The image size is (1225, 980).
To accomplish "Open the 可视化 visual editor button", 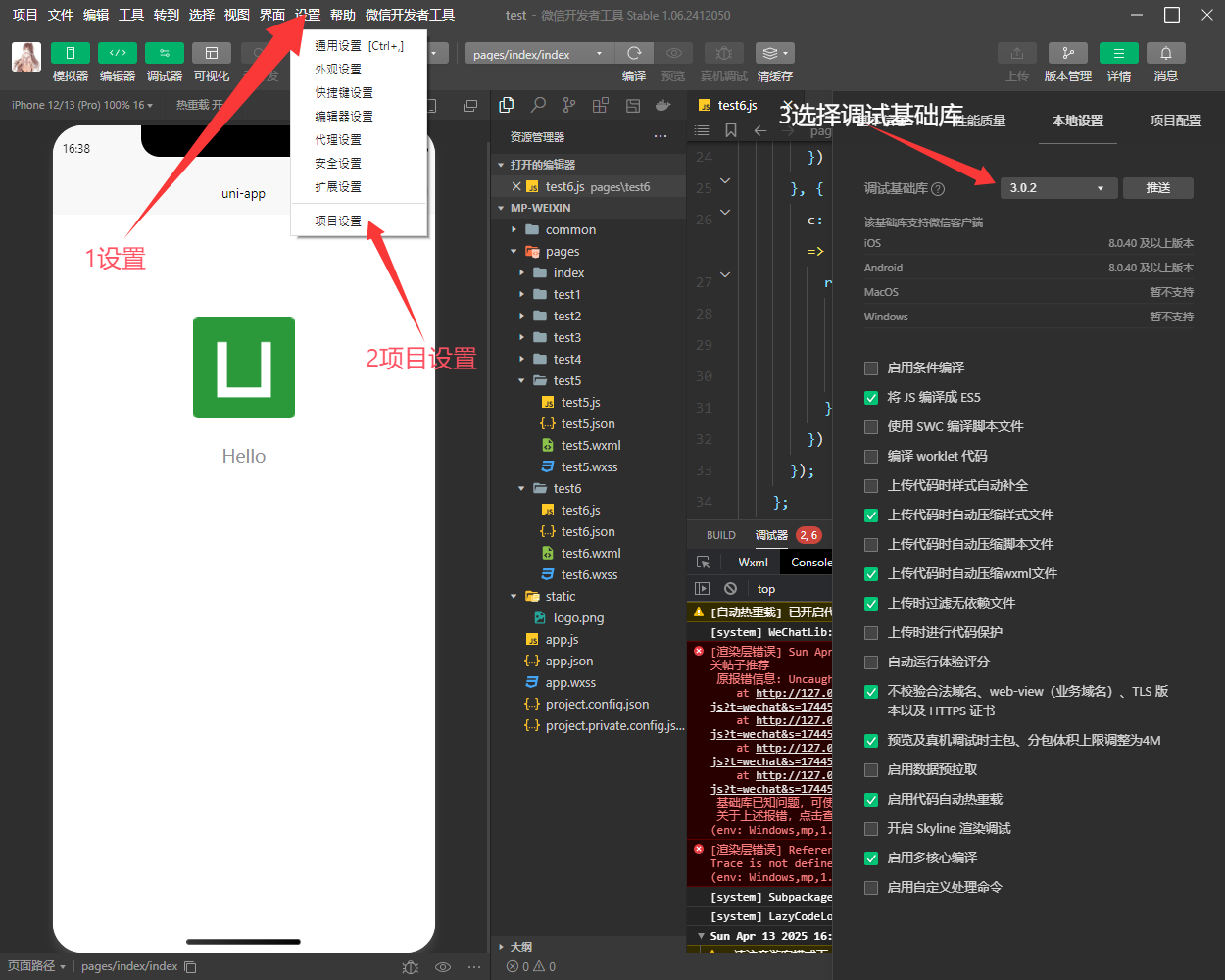I will pos(212,53).
